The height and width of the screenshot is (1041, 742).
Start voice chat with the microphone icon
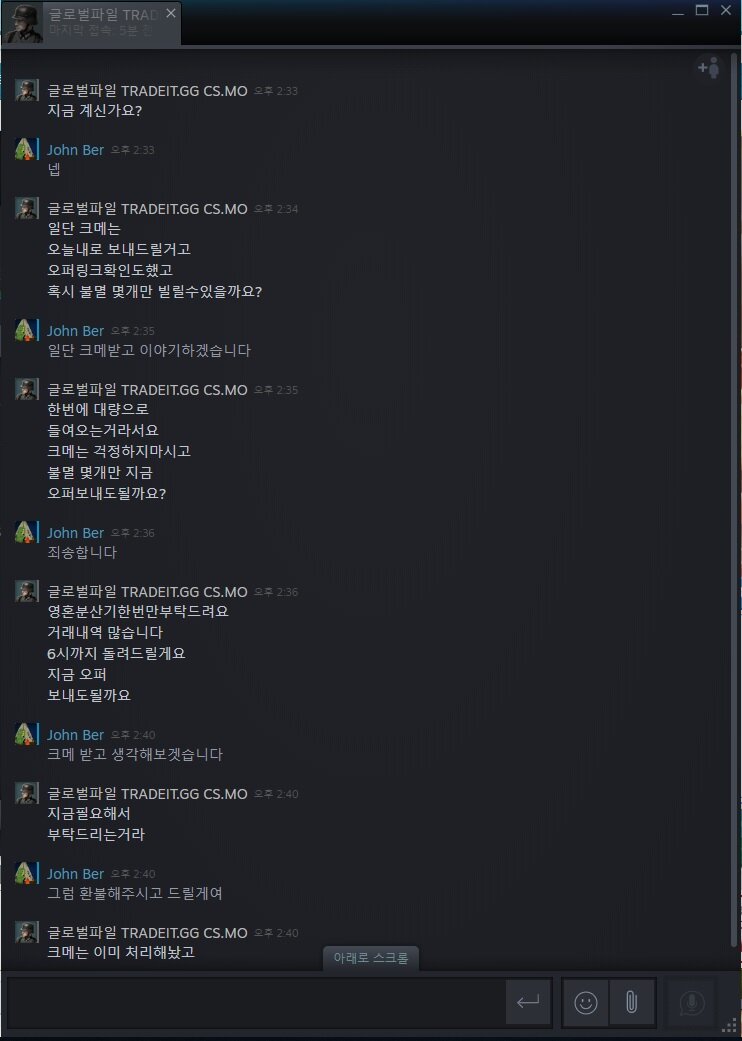[692, 1002]
